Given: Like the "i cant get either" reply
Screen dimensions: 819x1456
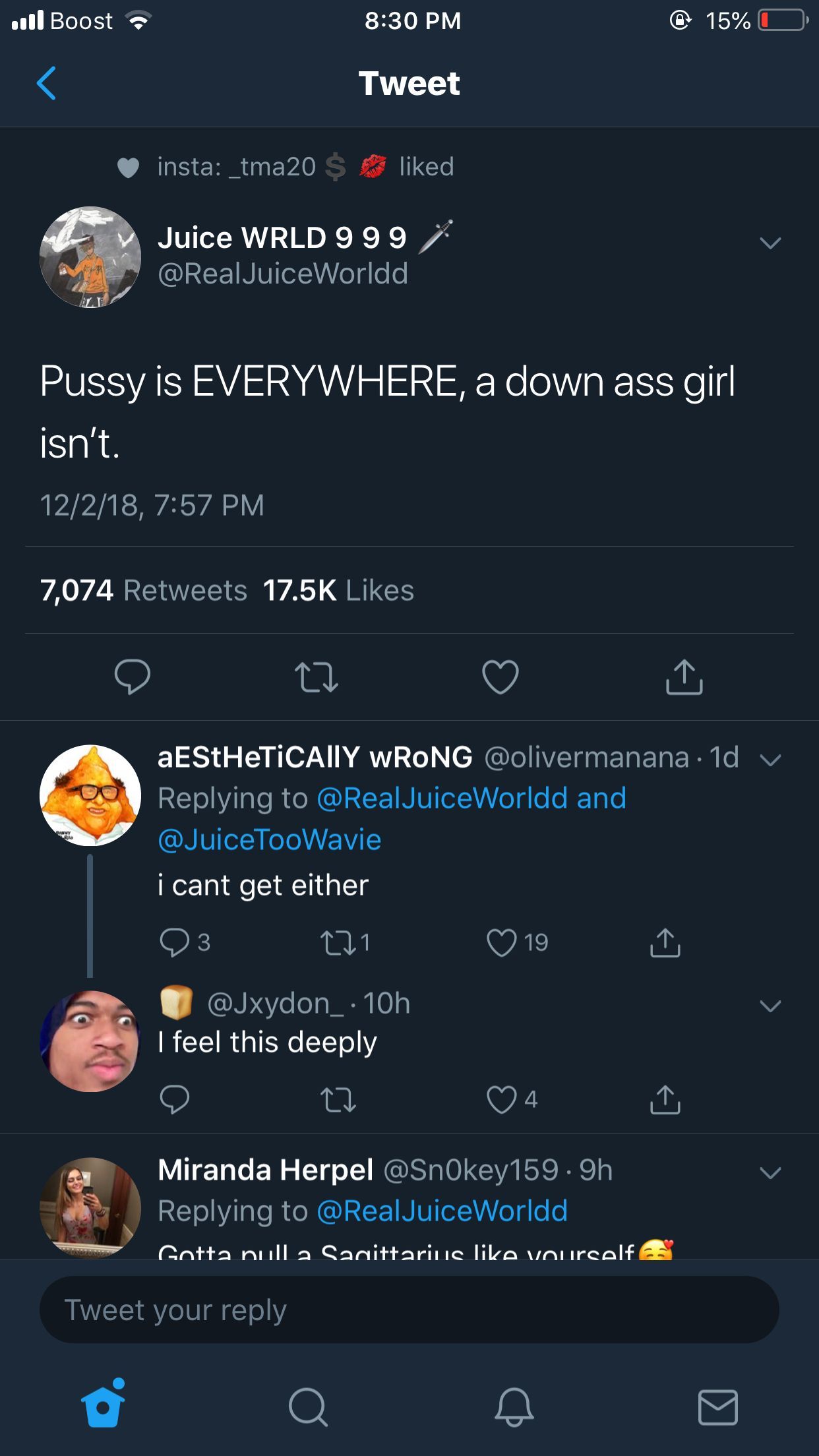Looking at the screenshot, I should tap(502, 942).
